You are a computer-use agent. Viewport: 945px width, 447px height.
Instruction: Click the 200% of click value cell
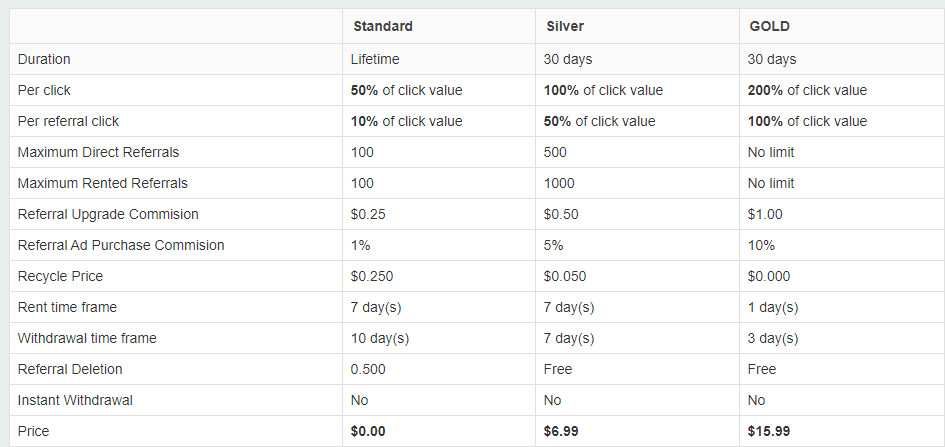[807, 90]
